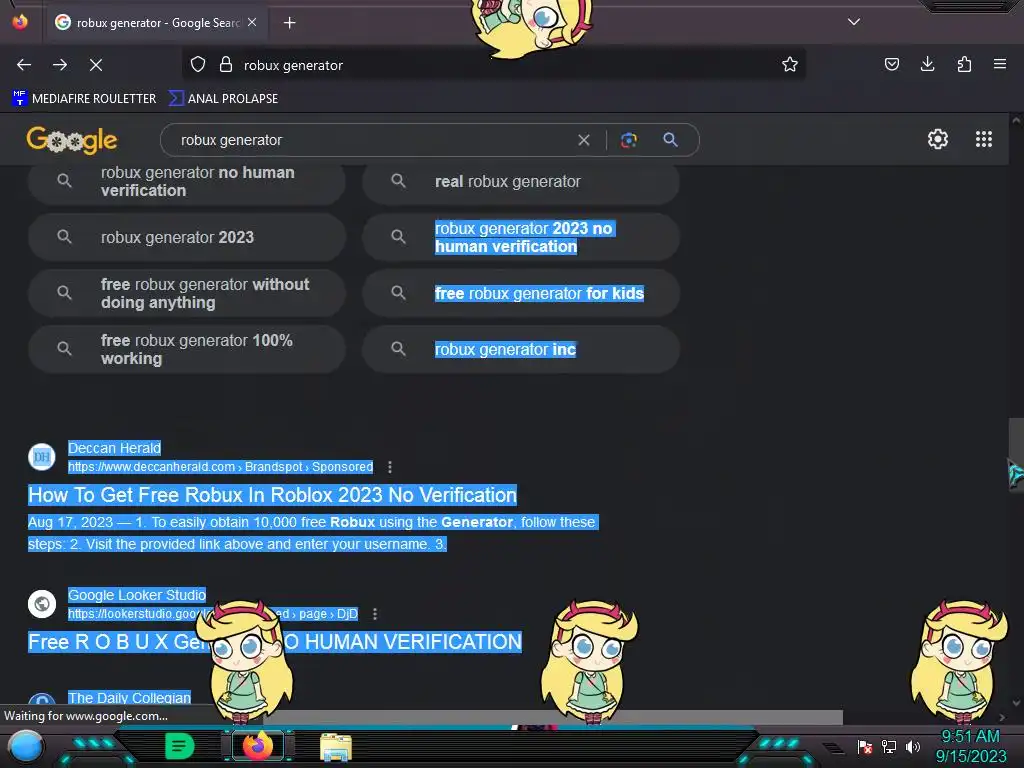1024x768 pixels.
Task: Click the Google Looker Studio site name
Action: click(x=137, y=595)
